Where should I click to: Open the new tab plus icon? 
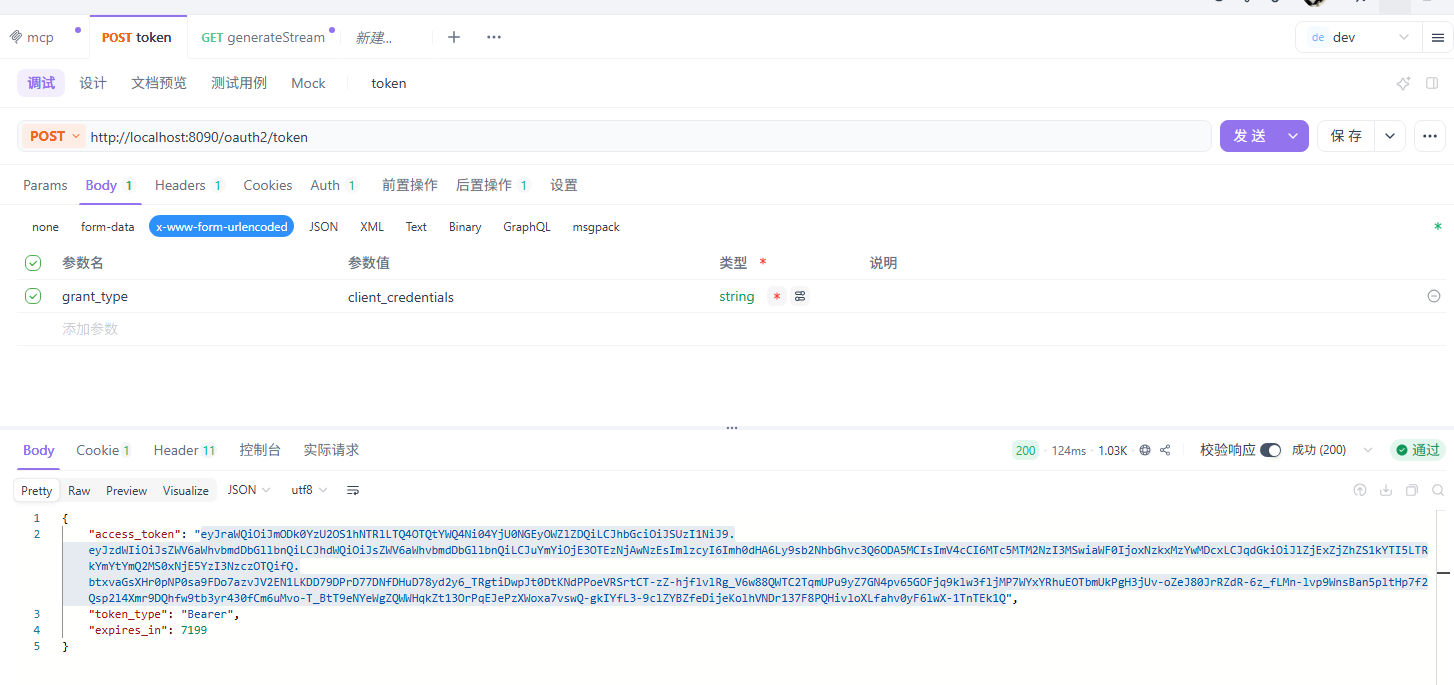pyautogui.click(x=454, y=37)
